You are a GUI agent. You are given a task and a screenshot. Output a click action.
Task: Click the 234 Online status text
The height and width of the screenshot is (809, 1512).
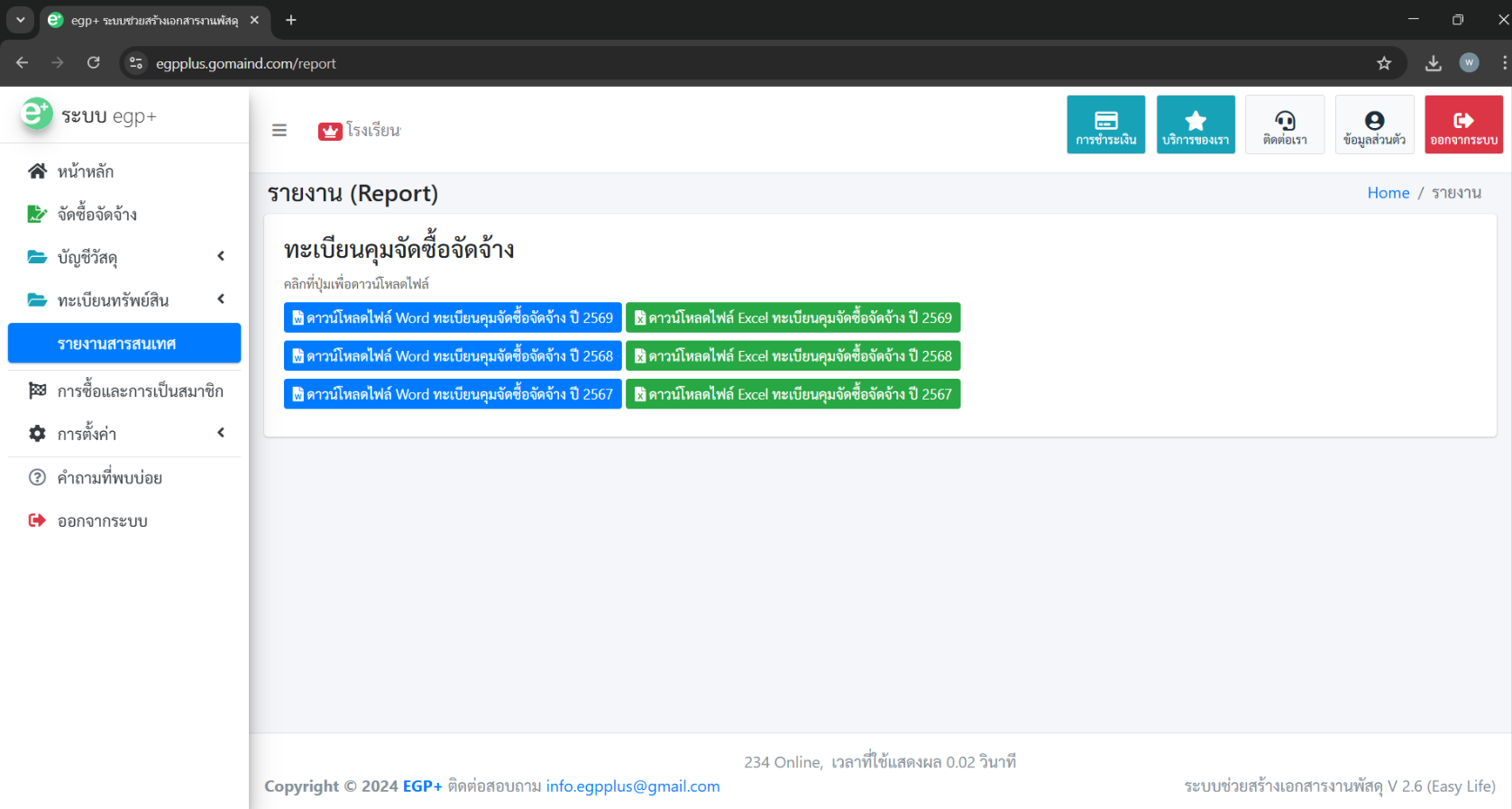click(783, 762)
